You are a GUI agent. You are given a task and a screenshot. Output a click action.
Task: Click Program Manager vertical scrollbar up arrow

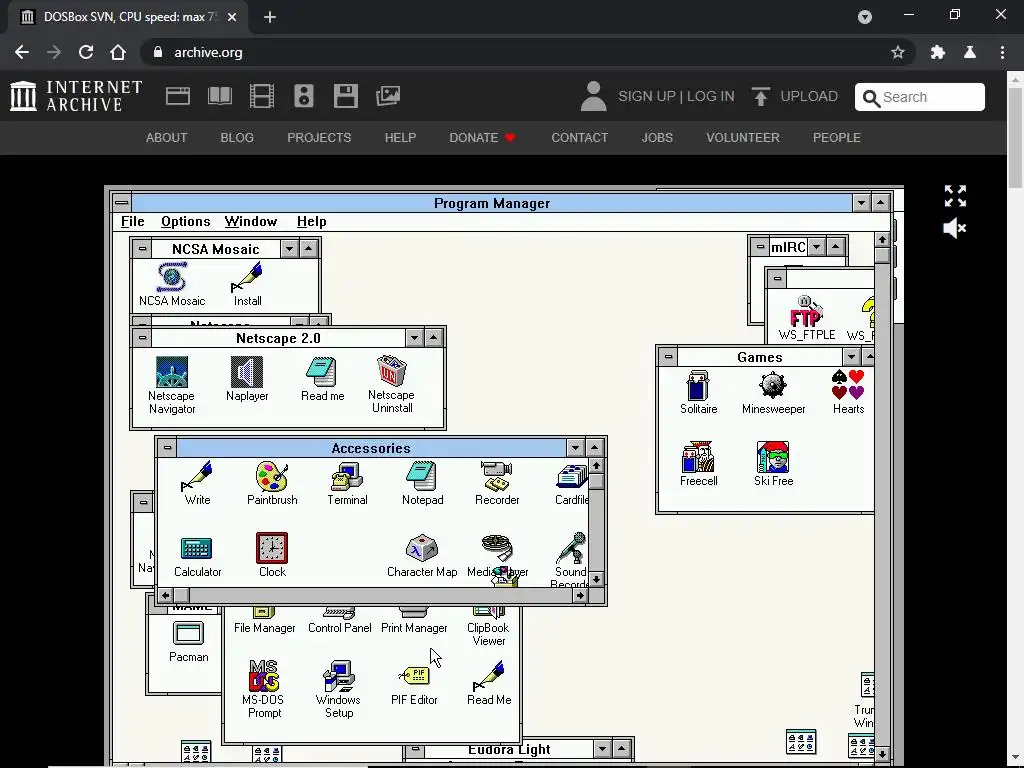[882, 240]
